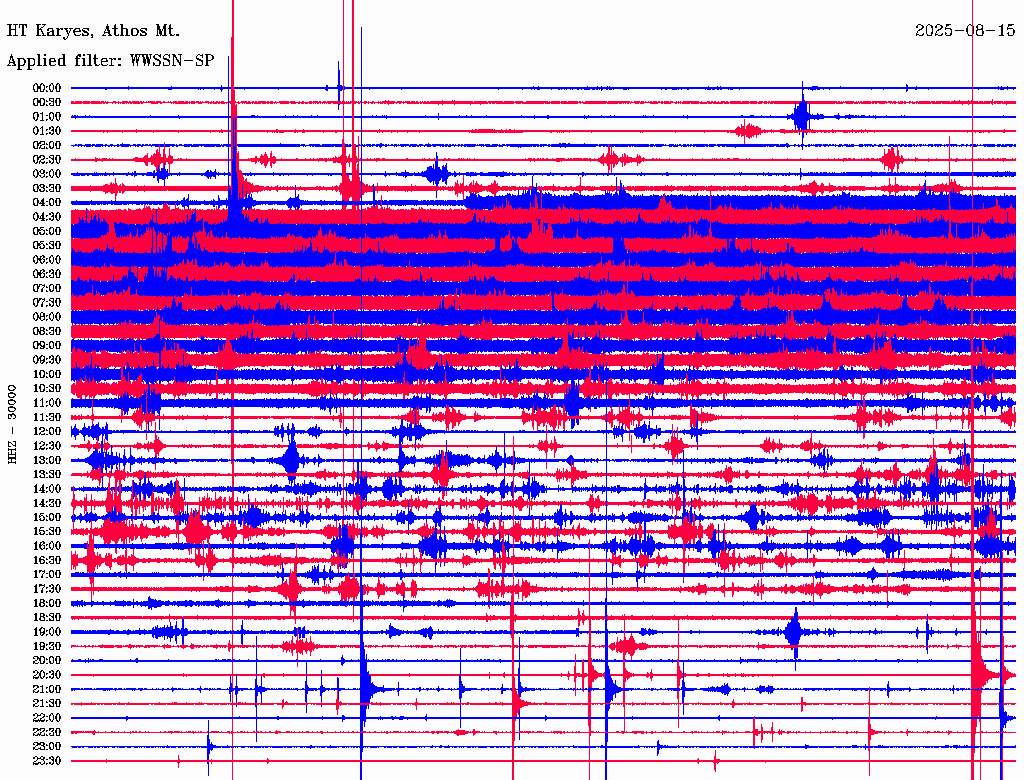Screen dimensions: 1024x780
Task: Select the 21:30 time row label
Action: (x=46, y=704)
